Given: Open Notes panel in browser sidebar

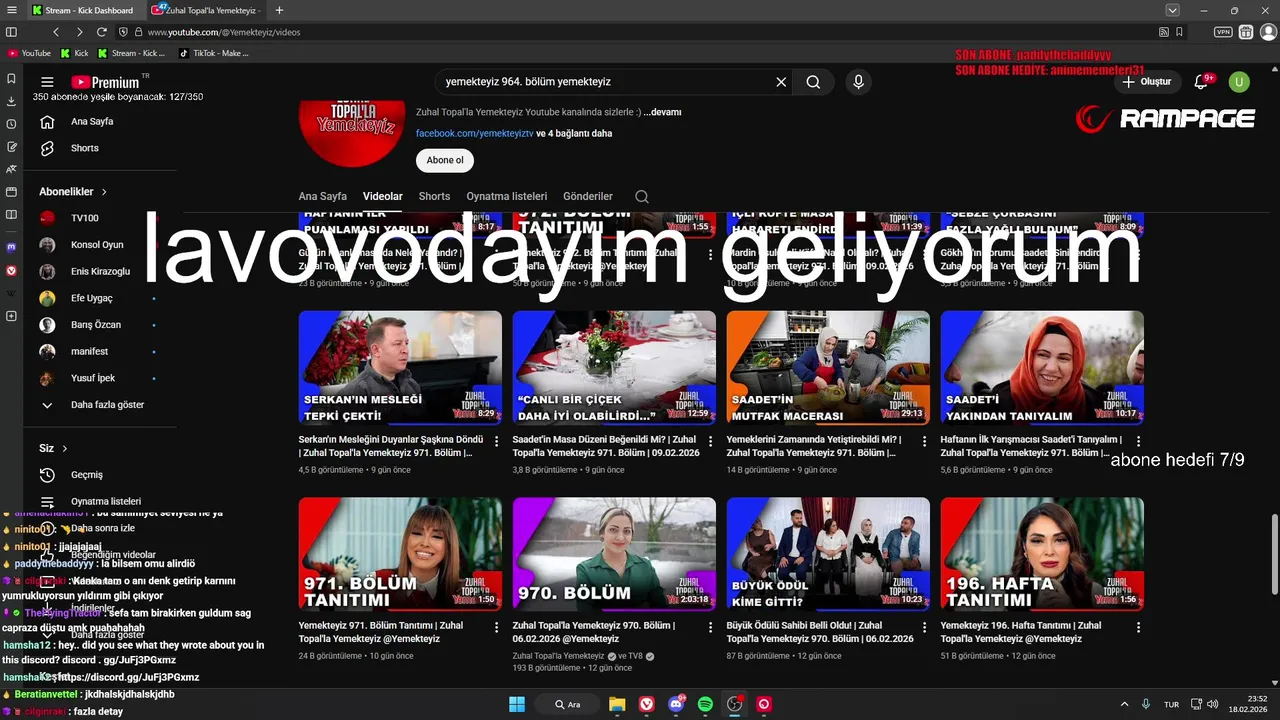Looking at the screenshot, I should (11, 147).
